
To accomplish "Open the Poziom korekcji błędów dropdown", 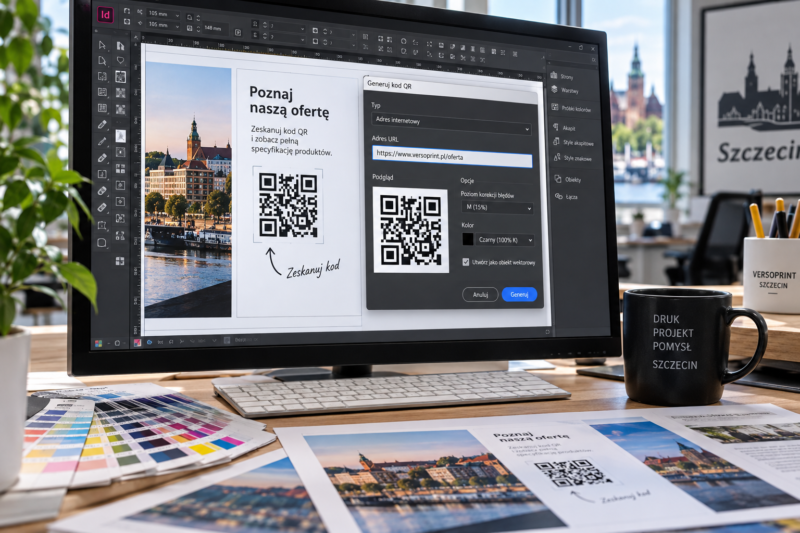I will (x=497, y=207).
